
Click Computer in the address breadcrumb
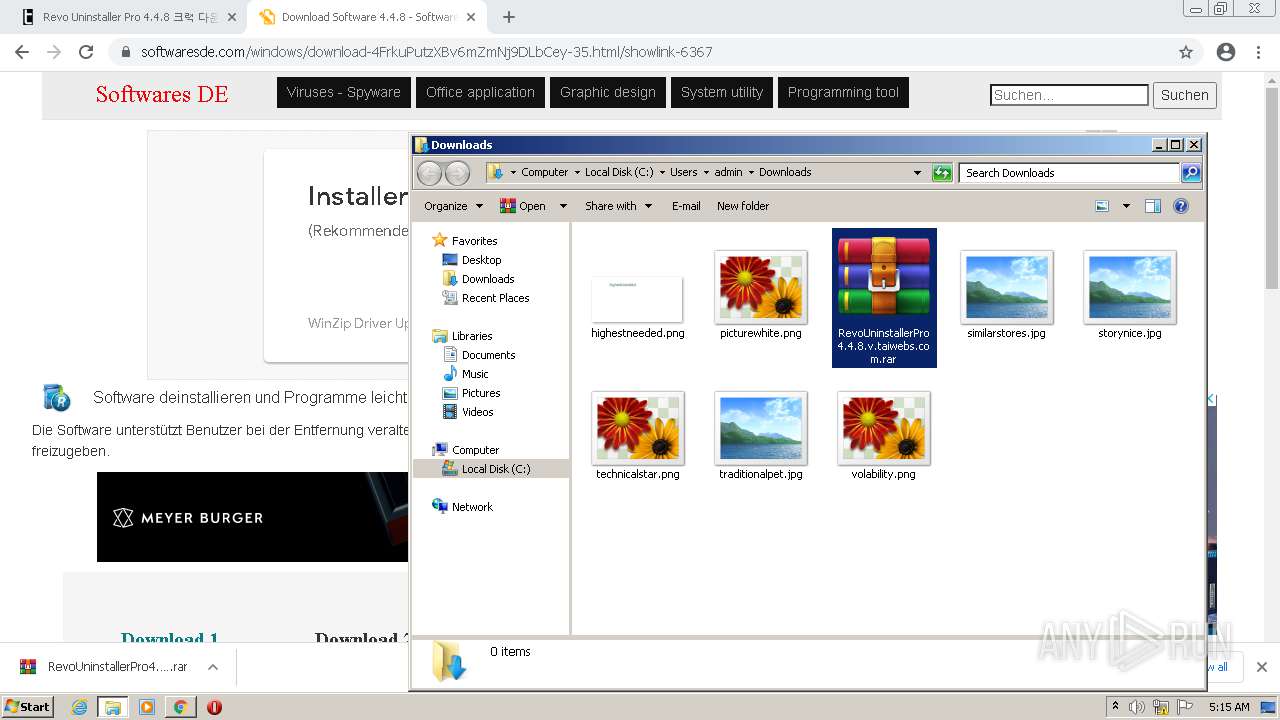(x=544, y=172)
